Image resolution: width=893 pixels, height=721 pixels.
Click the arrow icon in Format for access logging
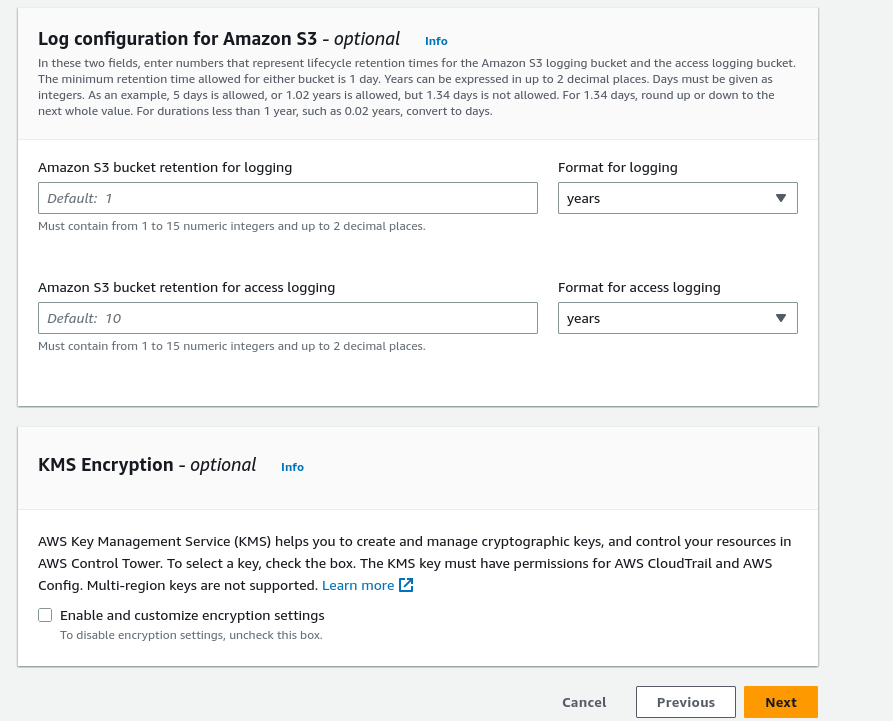coord(781,318)
